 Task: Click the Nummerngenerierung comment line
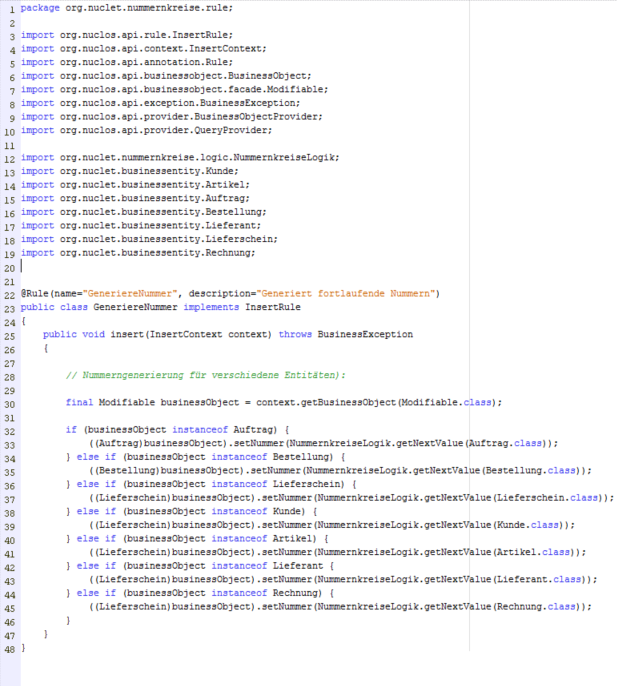pos(205,375)
